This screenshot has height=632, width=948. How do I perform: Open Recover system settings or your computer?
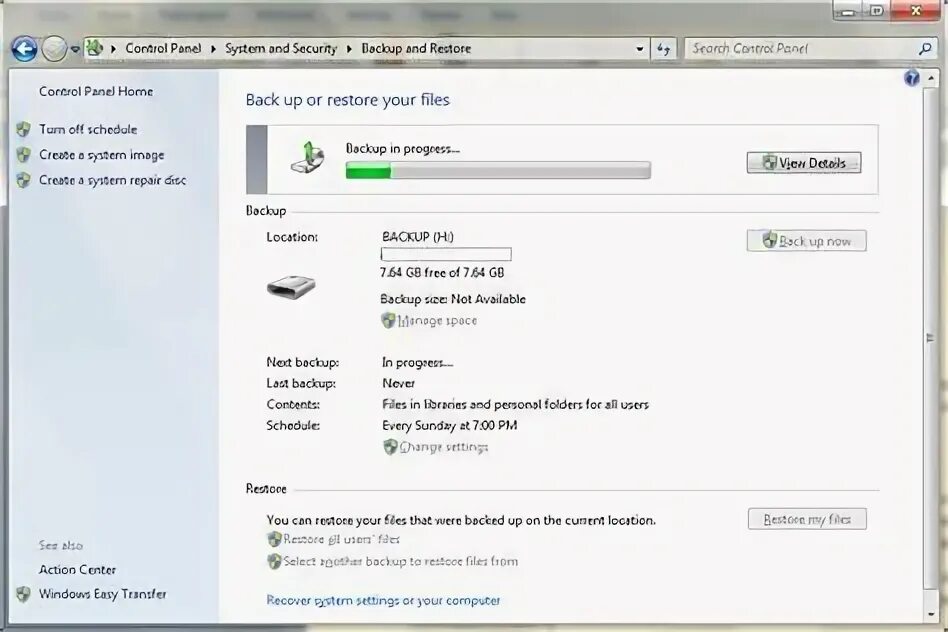[x=383, y=601]
